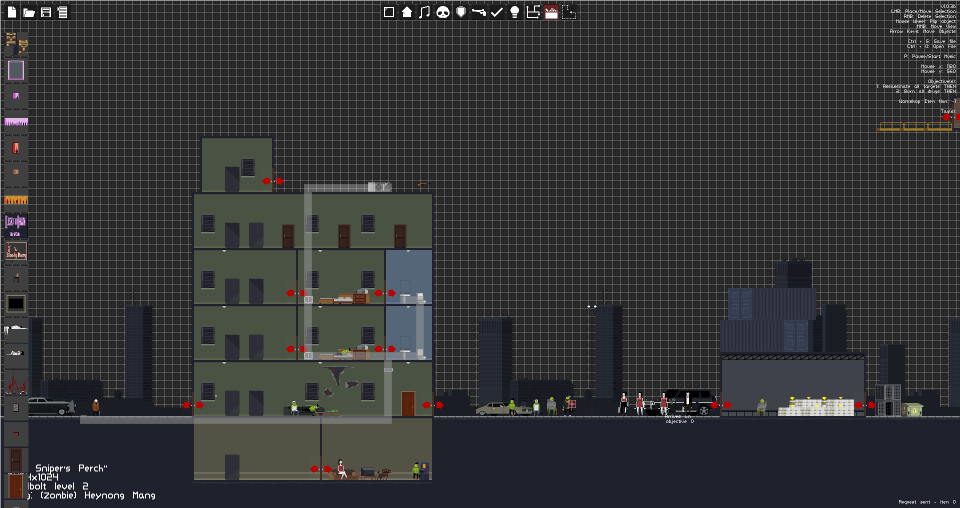Choose the shield category icon
Viewport: 960px width, 508px height.
461,12
